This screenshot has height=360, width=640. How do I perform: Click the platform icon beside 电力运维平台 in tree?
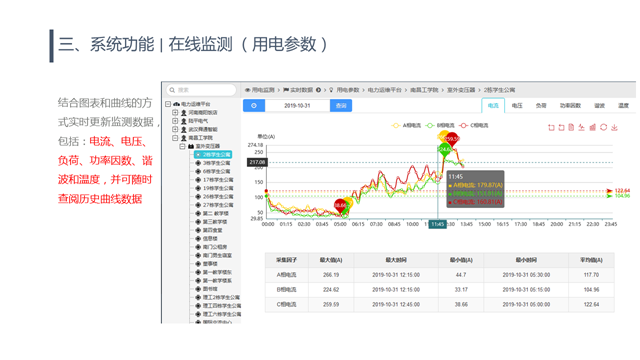tap(176, 104)
